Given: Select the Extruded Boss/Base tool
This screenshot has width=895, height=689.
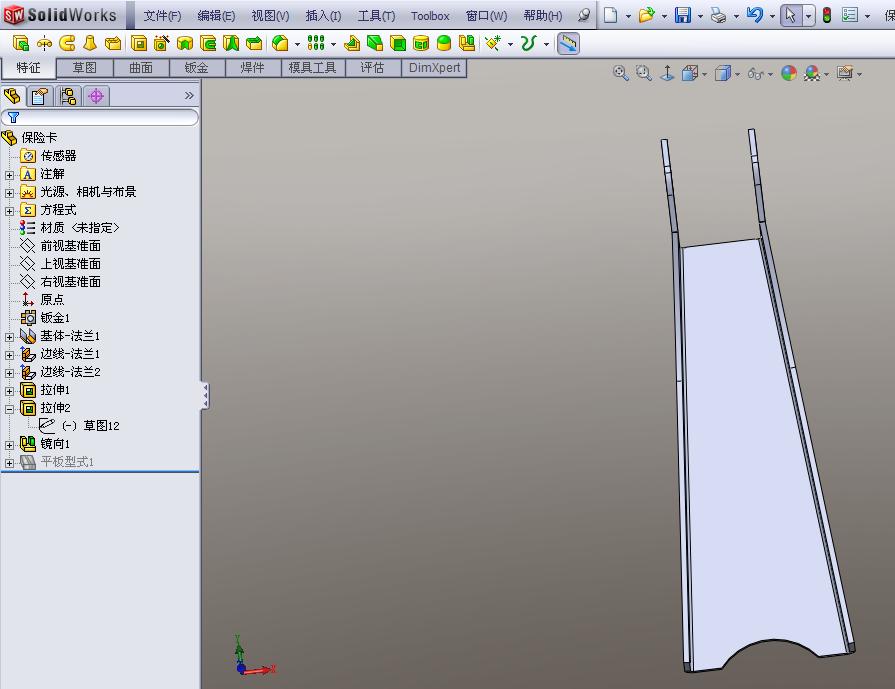Looking at the screenshot, I should [x=21, y=43].
